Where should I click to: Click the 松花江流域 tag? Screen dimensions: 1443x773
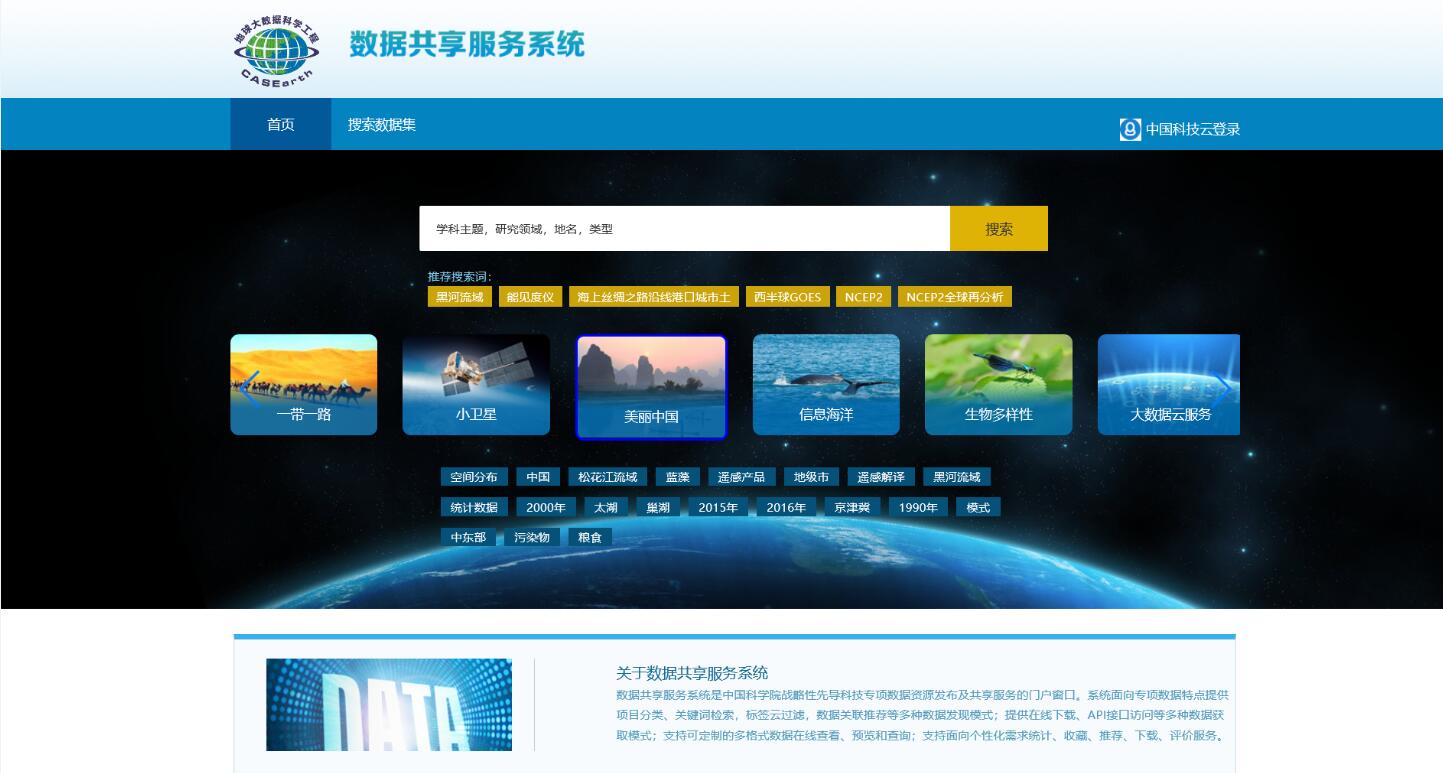(607, 477)
